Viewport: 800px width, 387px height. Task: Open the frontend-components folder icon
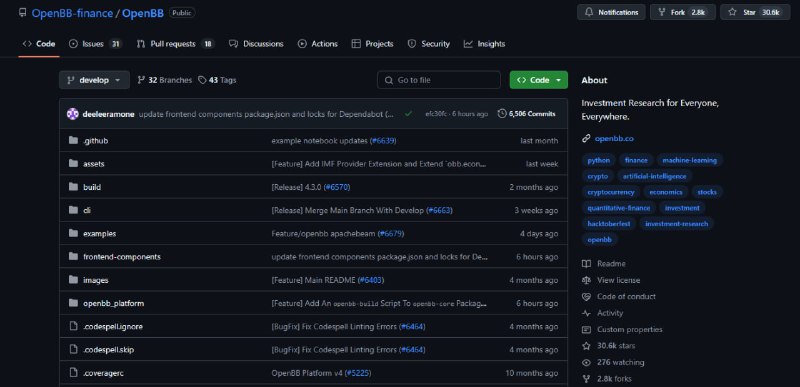coord(73,256)
